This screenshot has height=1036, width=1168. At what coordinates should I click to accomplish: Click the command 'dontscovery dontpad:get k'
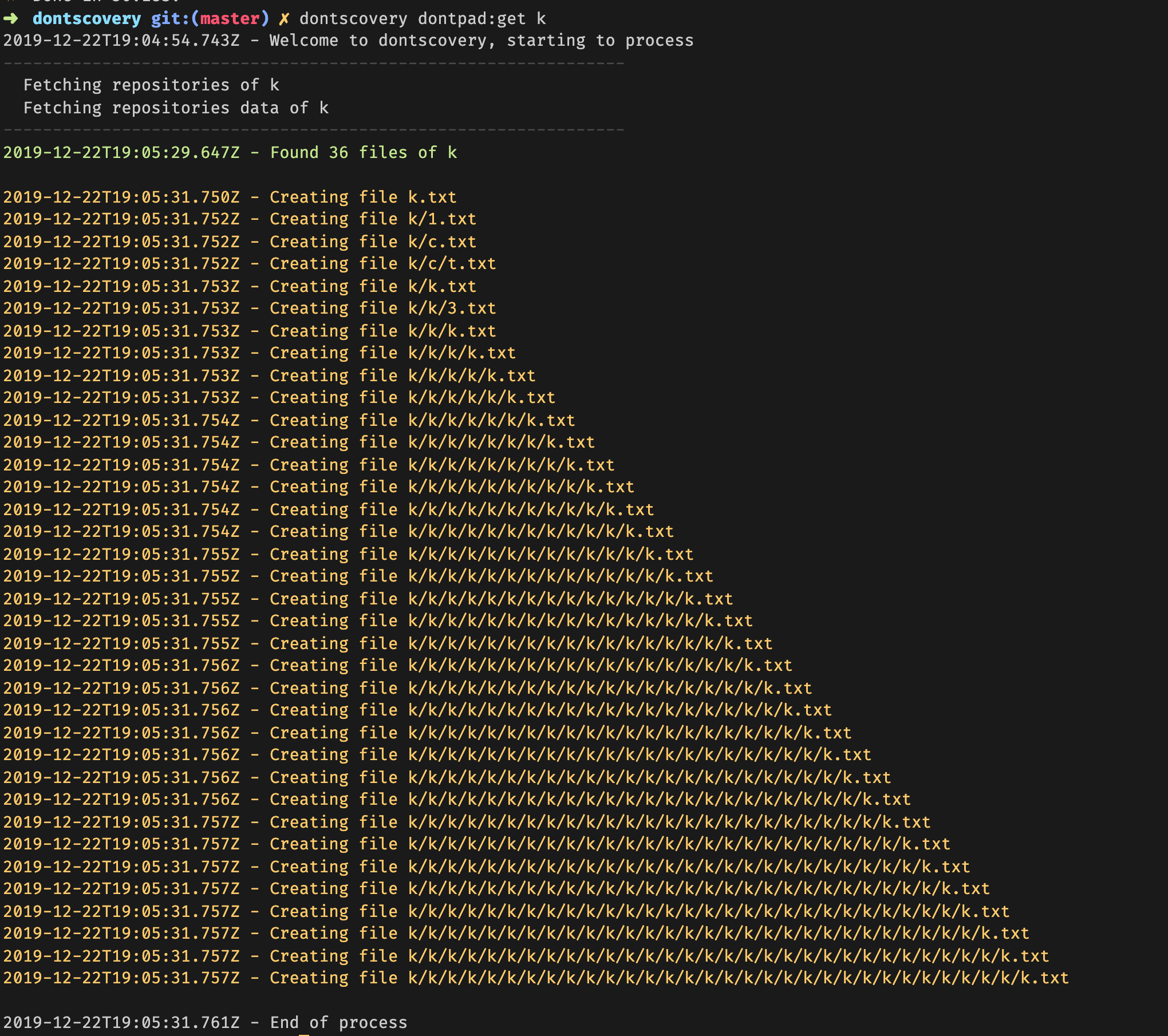coord(423,19)
